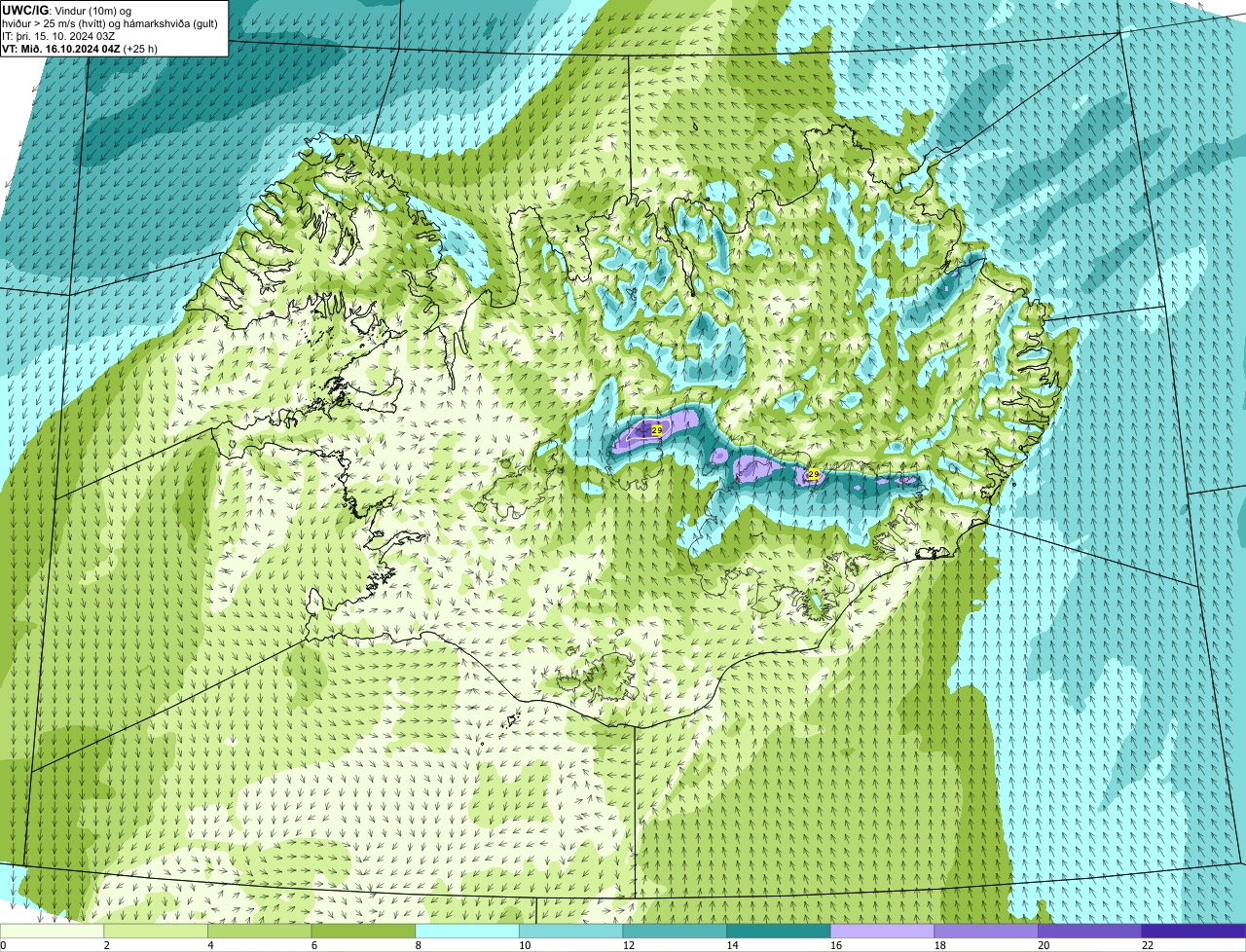
Task: Select the 20–22 m/s purple legend swatch
Action: point(1090,931)
